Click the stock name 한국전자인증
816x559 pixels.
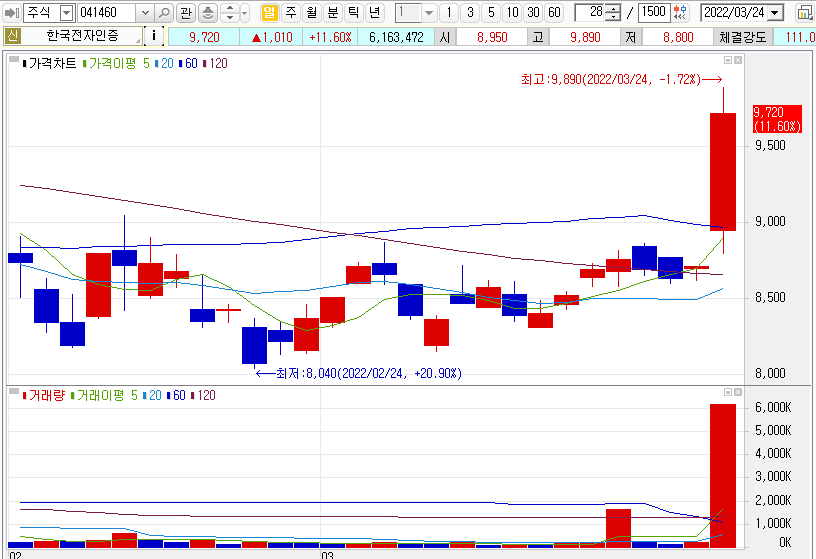82,36
